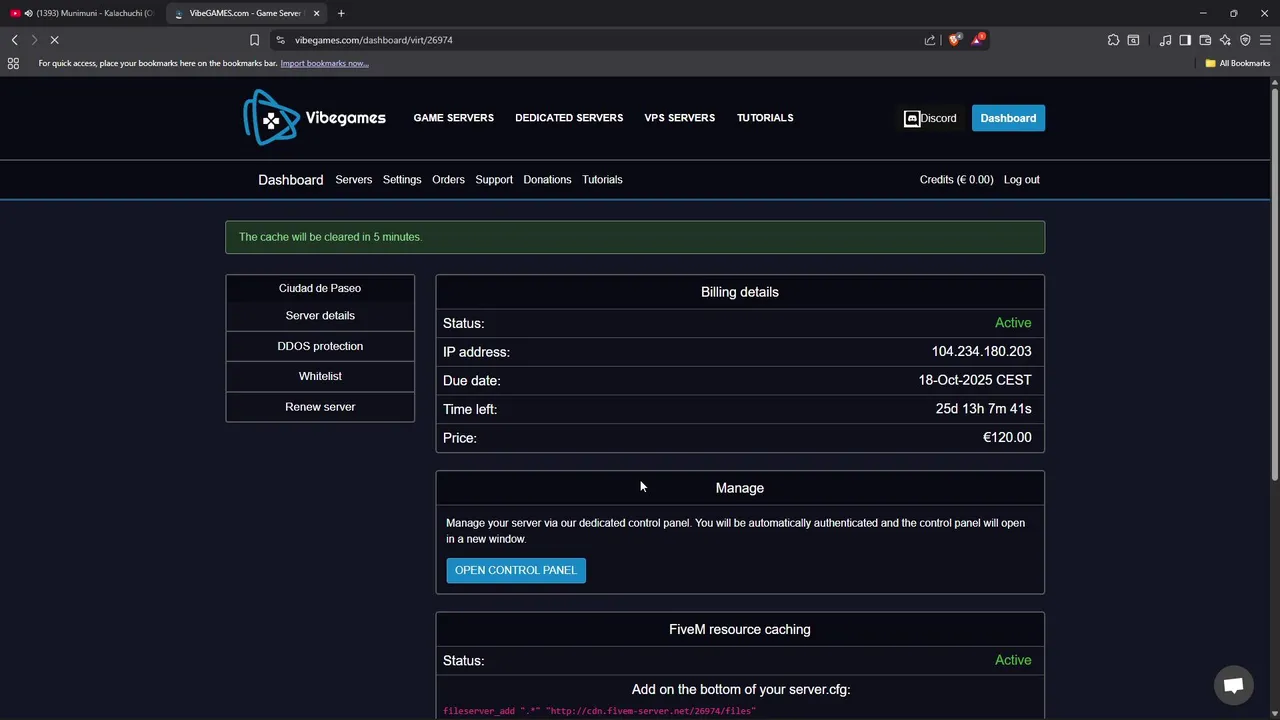The image size is (1280, 720).
Task: Stop page loading with the X icon
Action: 55,40
